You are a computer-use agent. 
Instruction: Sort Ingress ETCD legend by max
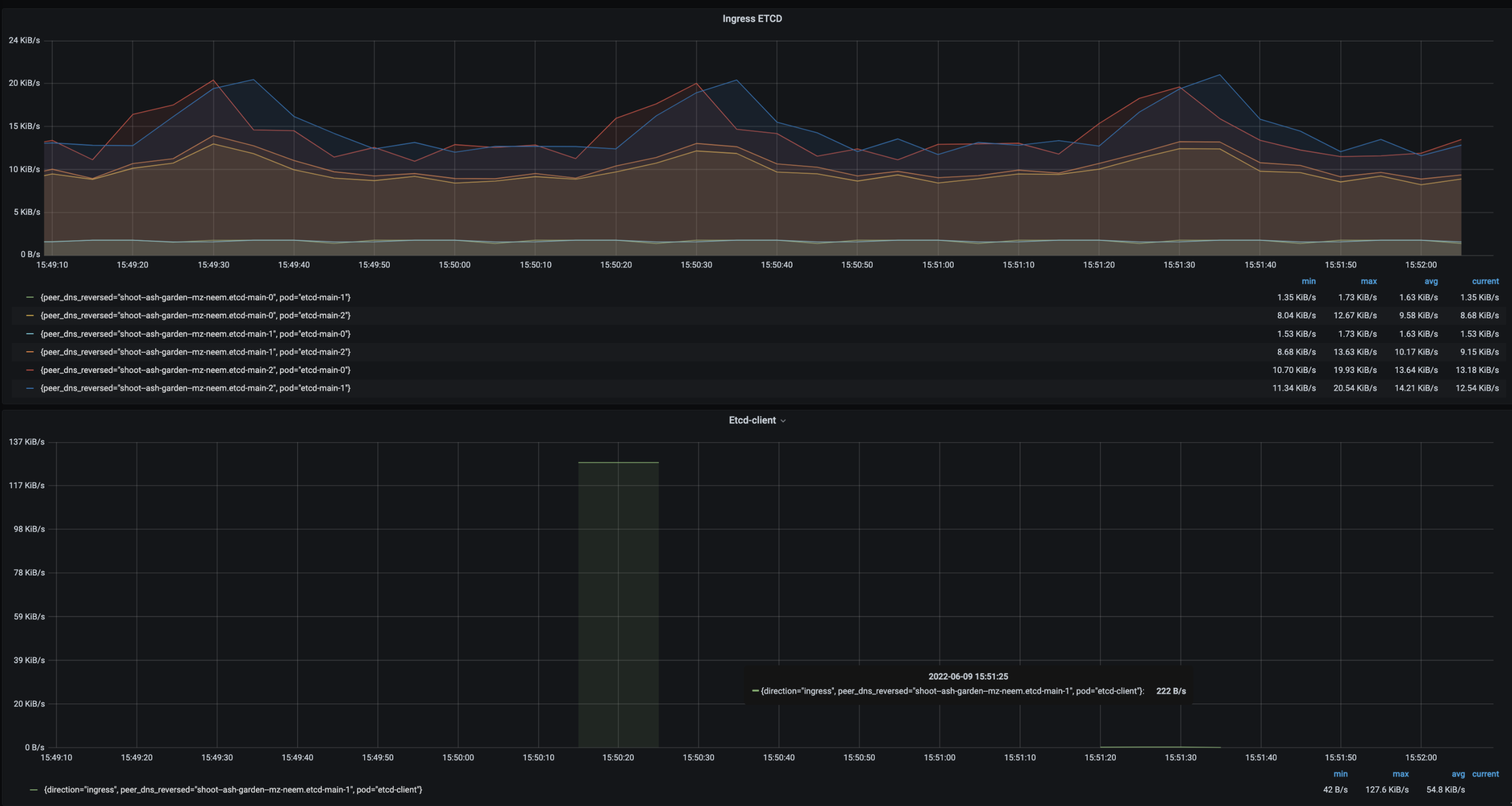[x=1369, y=282]
